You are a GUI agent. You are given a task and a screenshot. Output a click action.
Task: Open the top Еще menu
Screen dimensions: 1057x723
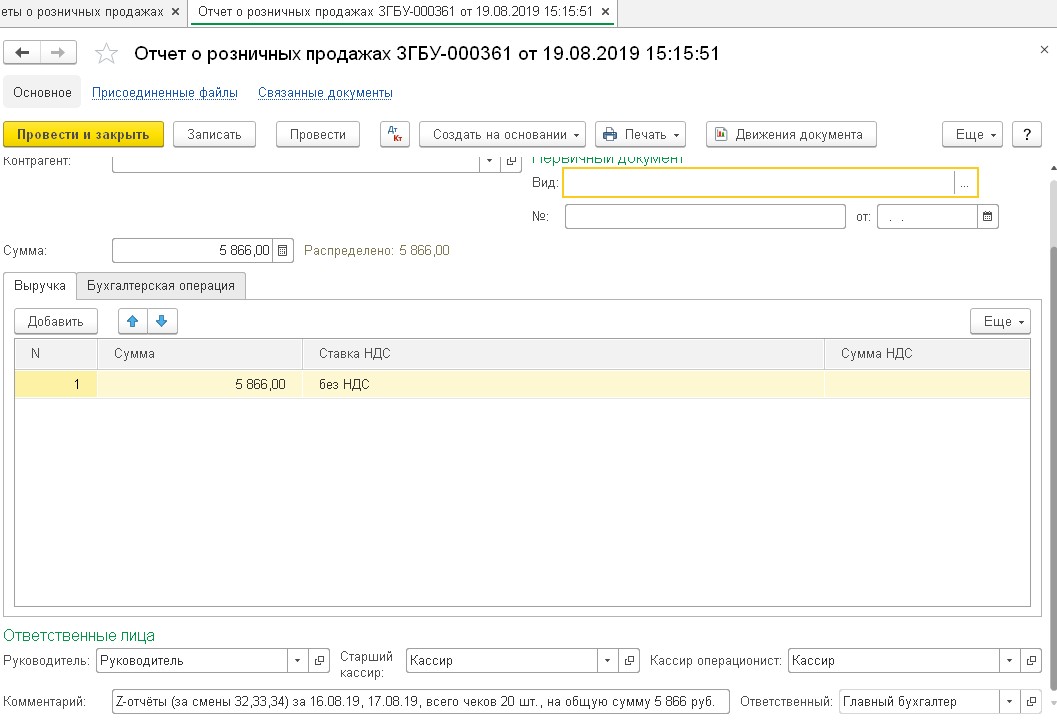[976, 134]
